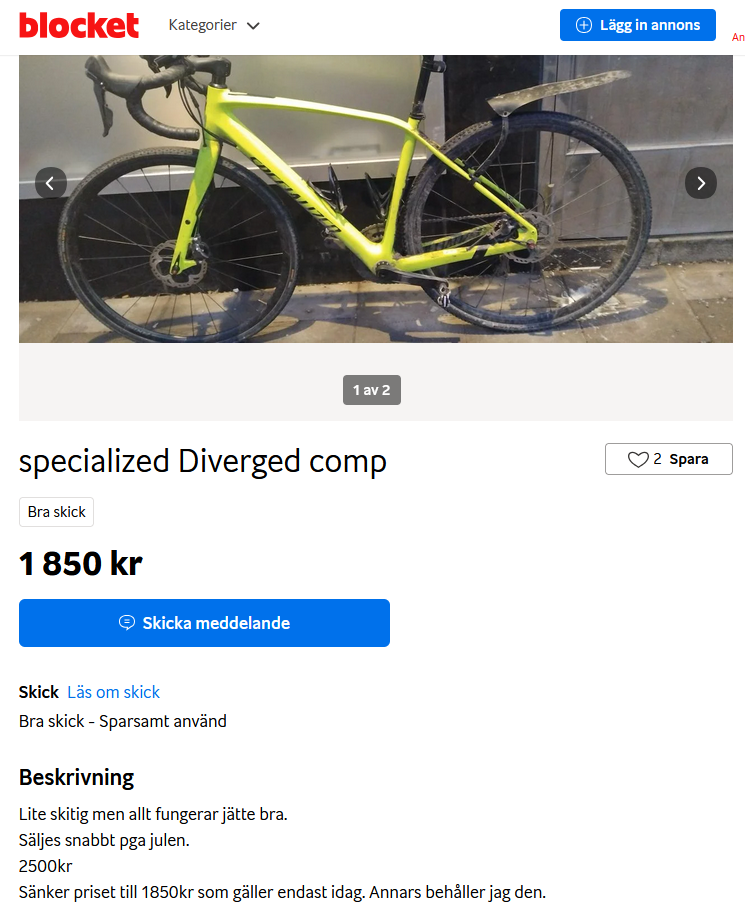Click the Beskrivning heading
Screen dimensions: 745x913
(76, 778)
